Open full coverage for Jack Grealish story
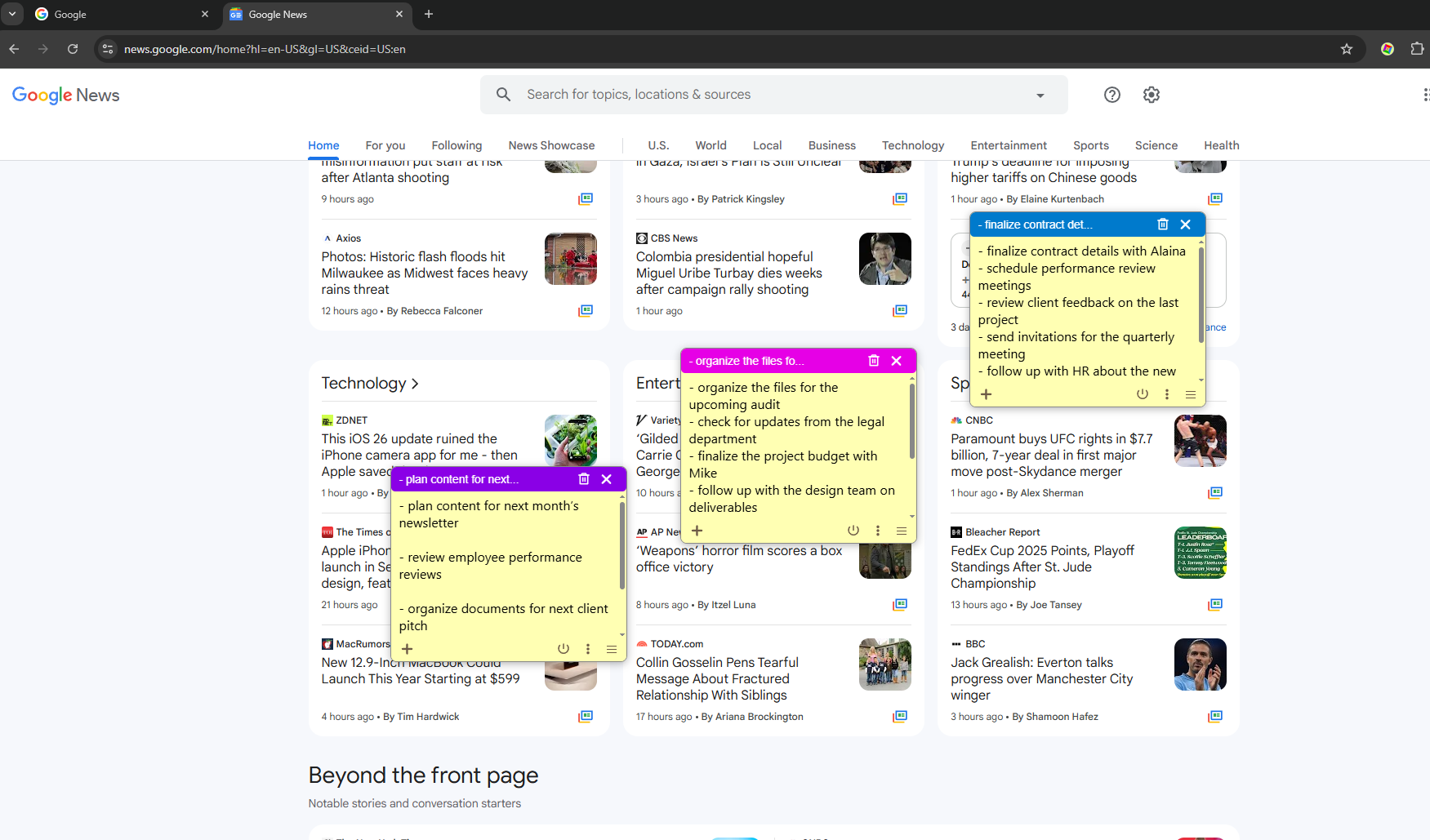This screenshot has width=1430, height=840. click(x=1215, y=717)
